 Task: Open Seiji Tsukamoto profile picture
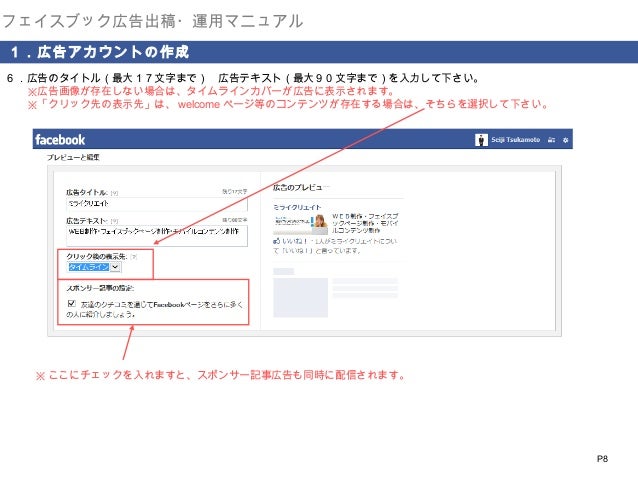[x=481, y=140]
